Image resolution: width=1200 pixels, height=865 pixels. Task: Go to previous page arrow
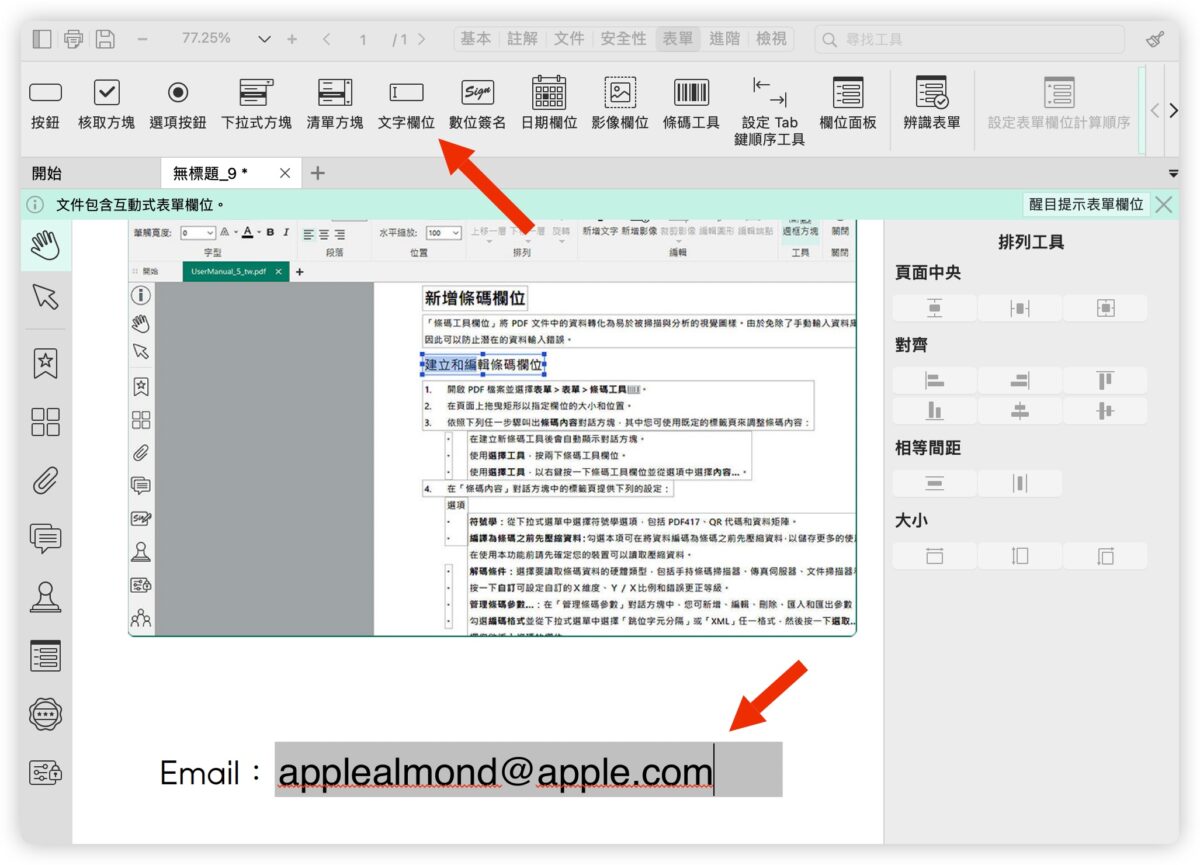(x=326, y=39)
